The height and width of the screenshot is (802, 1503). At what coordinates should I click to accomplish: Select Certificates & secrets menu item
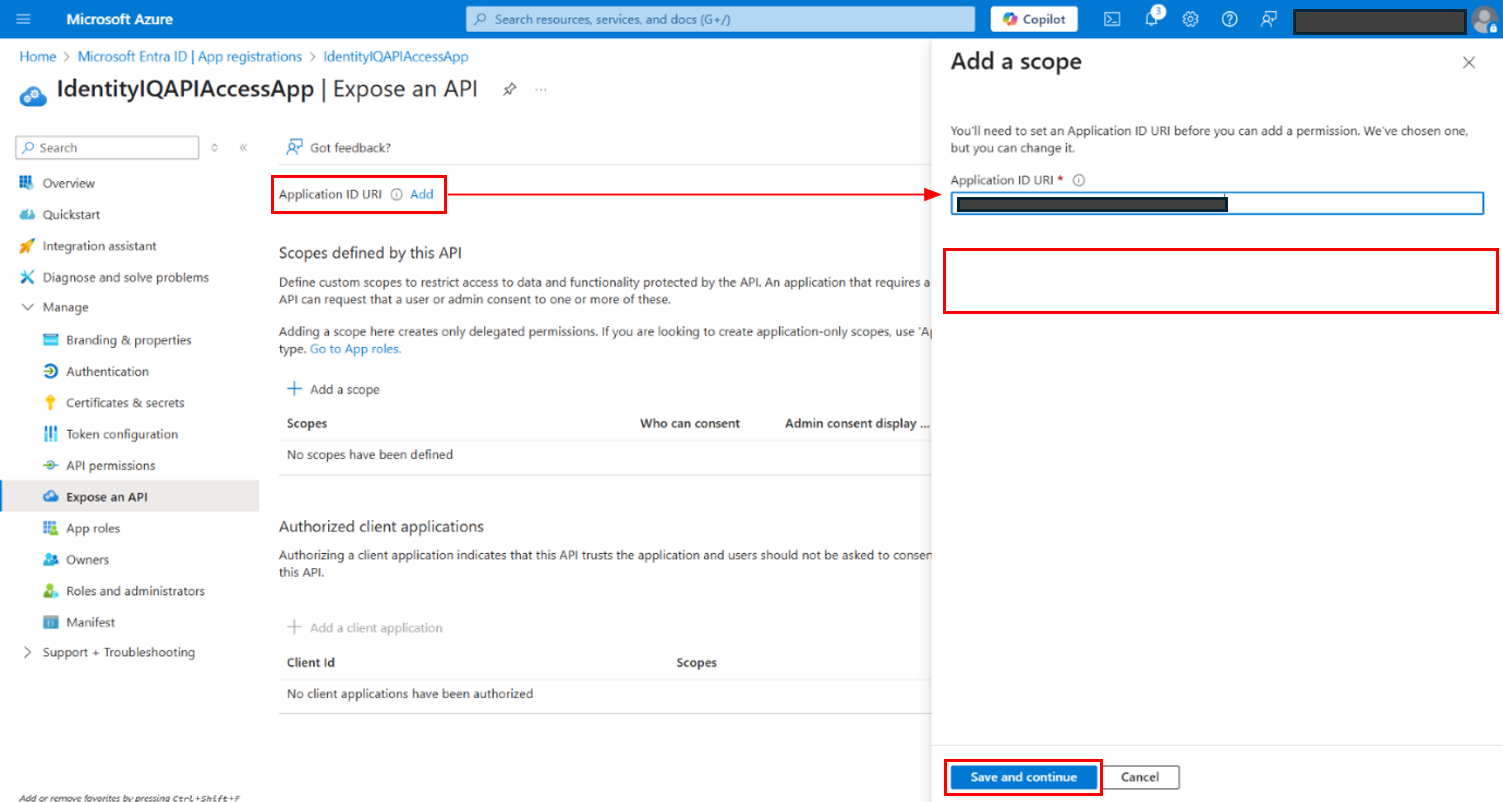[x=125, y=403]
